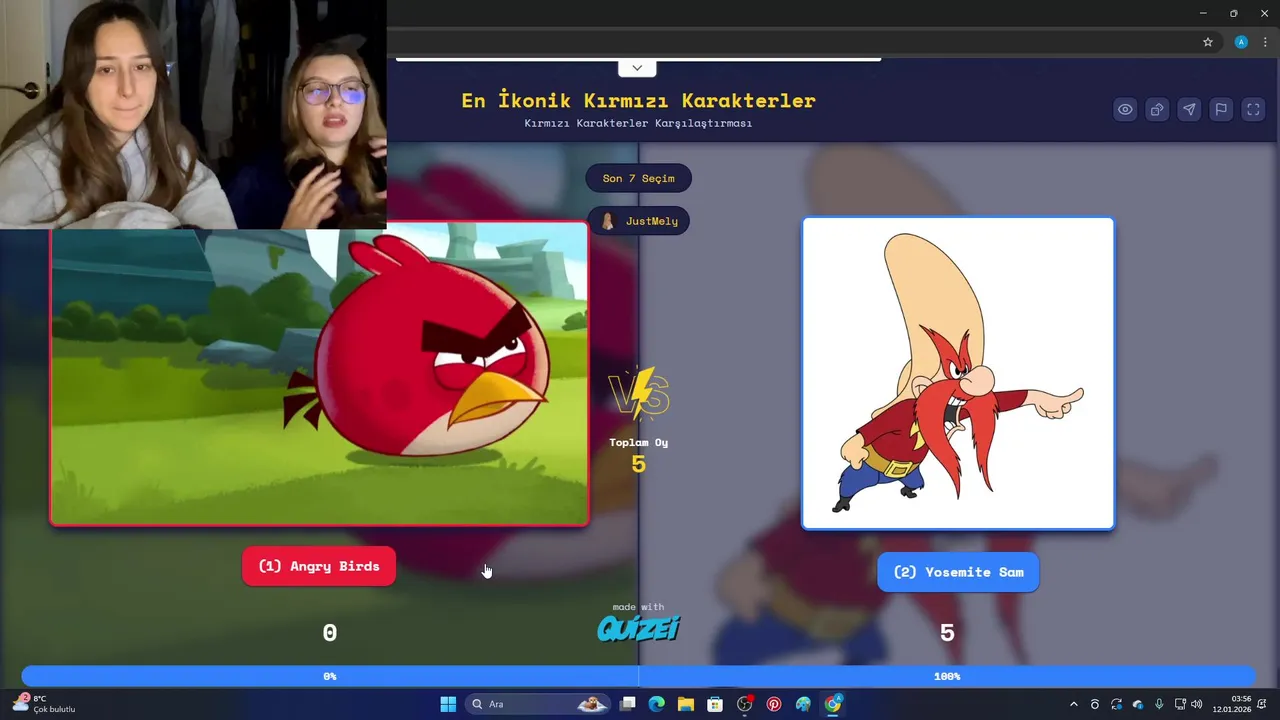1280x720 pixels.
Task: Select the Angry Birds red bird image
Action: [319, 373]
